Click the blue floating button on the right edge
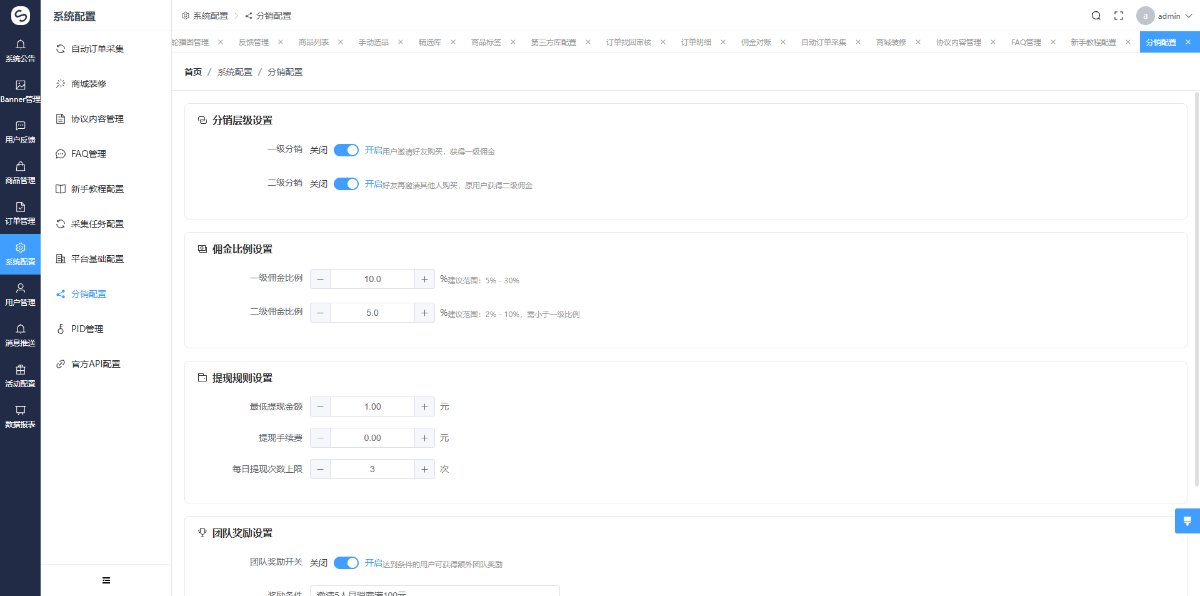Screen dimensions: 1200x596 point(1188,521)
